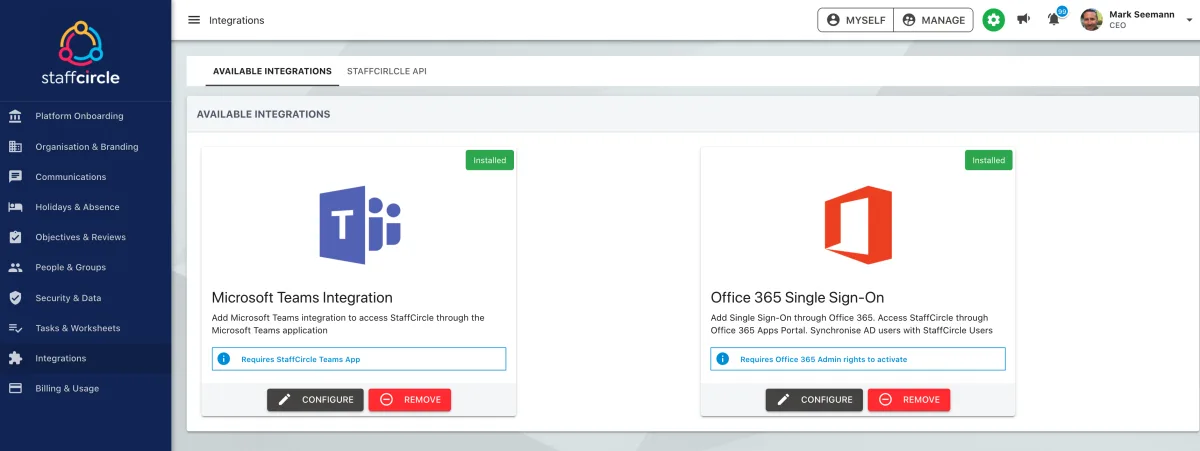This screenshot has width=1200, height=451.
Task: Remove Office 365 Single Sign-On
Action: coord(909,400)
